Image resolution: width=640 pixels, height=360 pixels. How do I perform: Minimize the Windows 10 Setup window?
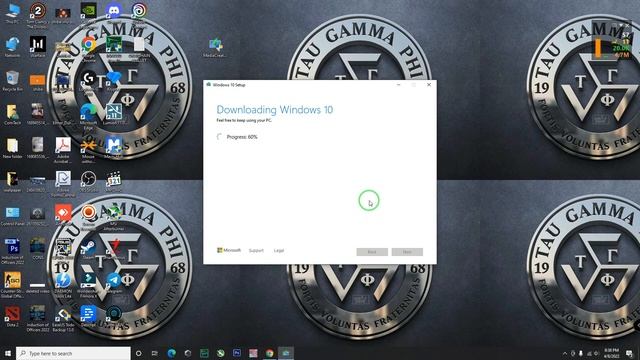pyautogui.click(x=399, y=85)
